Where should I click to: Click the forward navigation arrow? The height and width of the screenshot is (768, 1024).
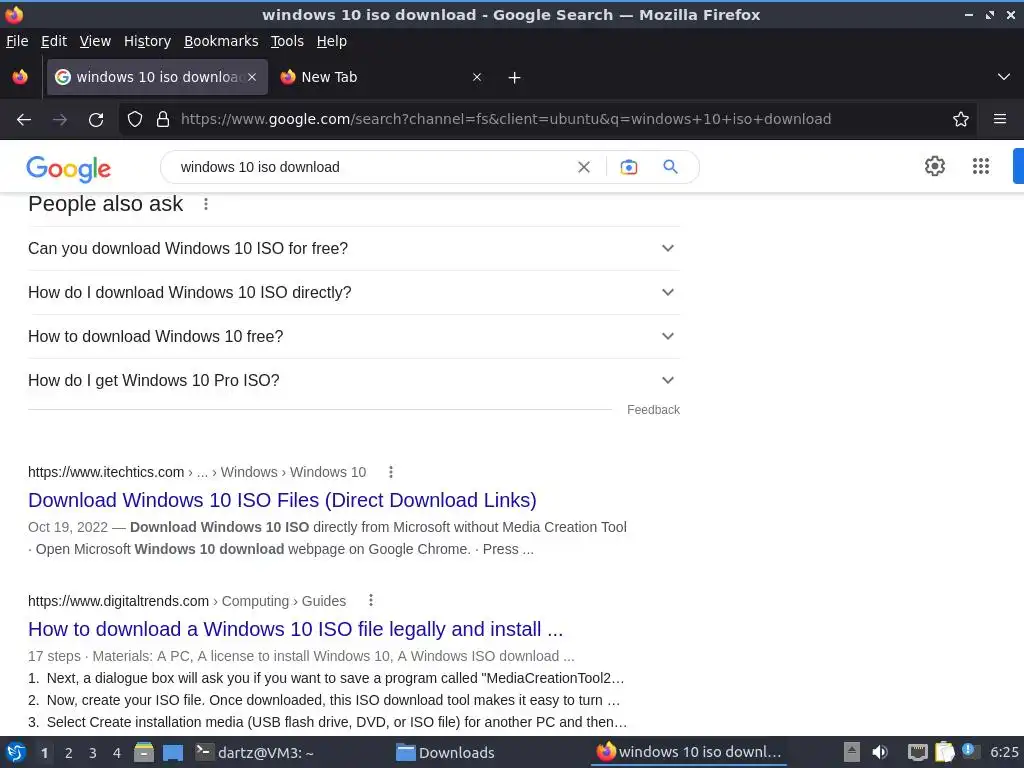click(60, 120)
